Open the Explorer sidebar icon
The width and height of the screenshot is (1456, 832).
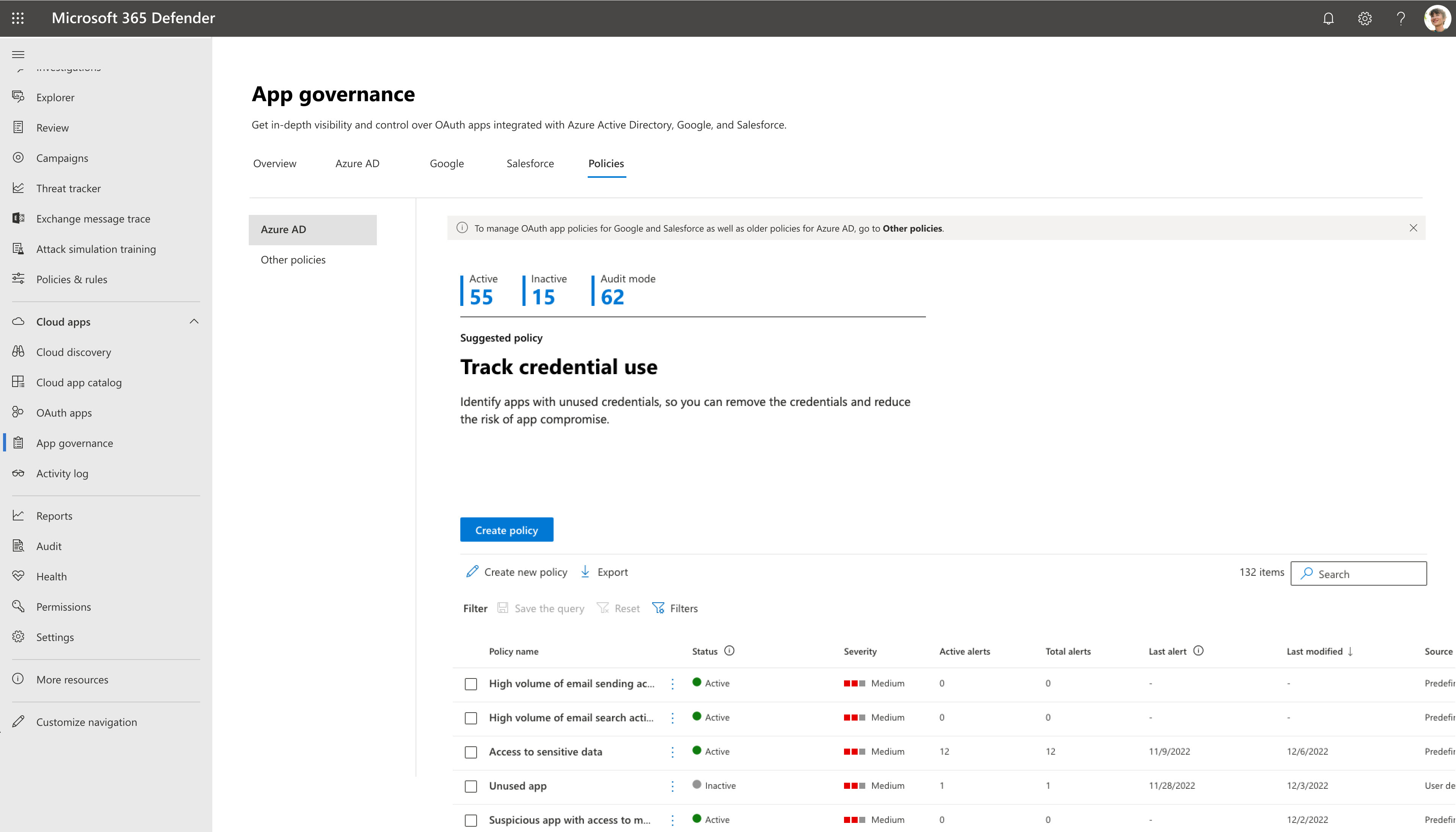pyautogui.click(x=17, y=97)
